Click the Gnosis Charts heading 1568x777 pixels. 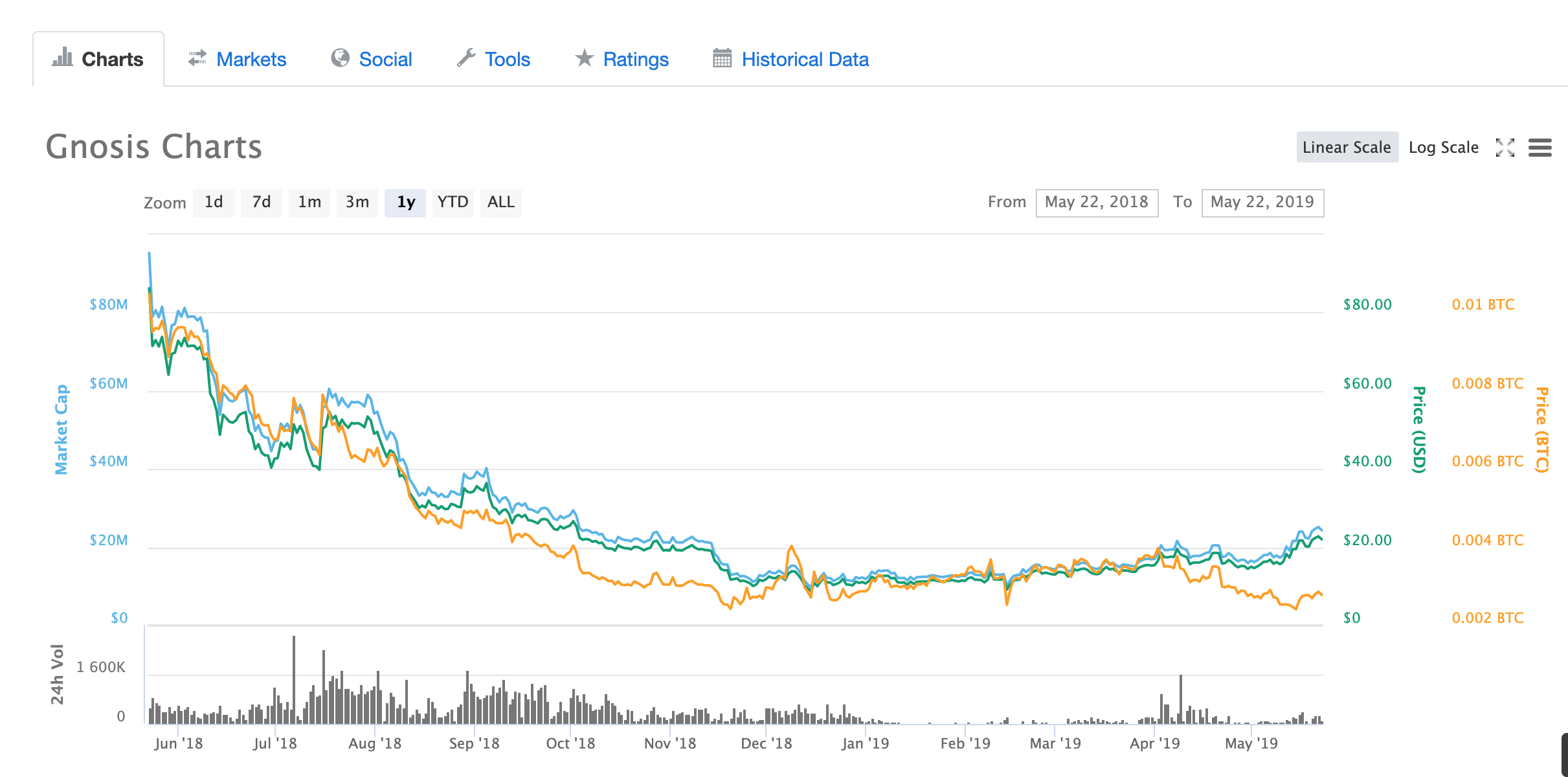click(x=154, y=146)
